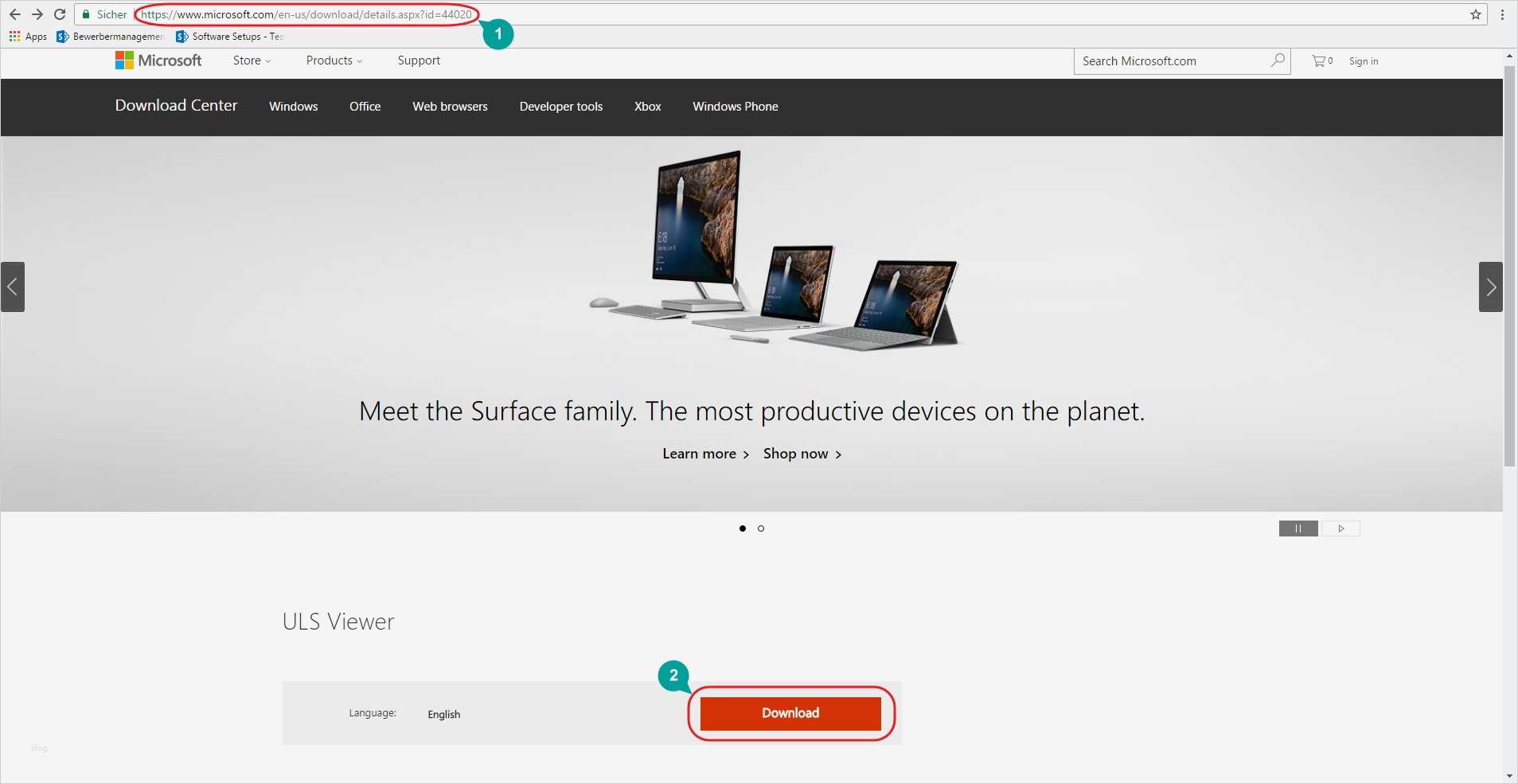This screenshot has height=784, width=1518.
Task: Show the next carousel slide
Action: pyautogui.click(x=1491, y=287)
